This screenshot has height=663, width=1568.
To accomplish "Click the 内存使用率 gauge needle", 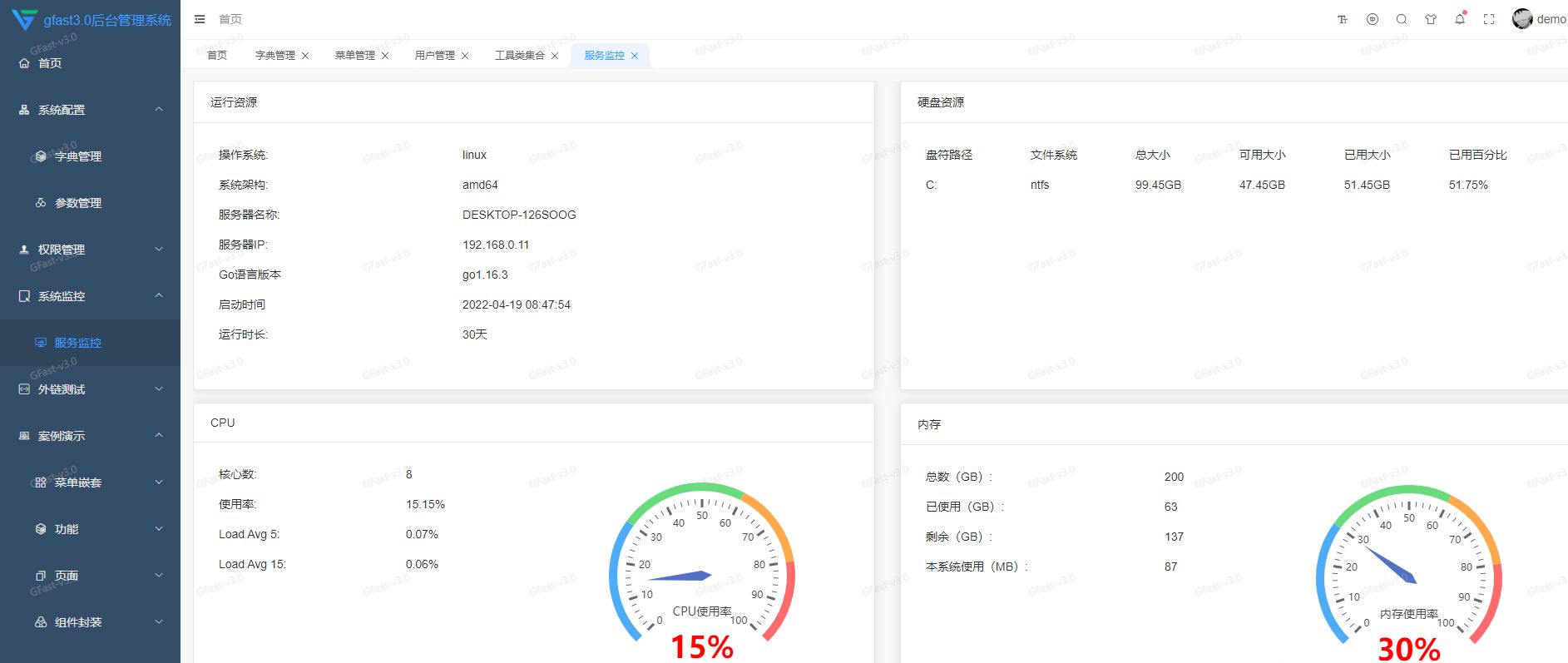I will (1389, 565).
